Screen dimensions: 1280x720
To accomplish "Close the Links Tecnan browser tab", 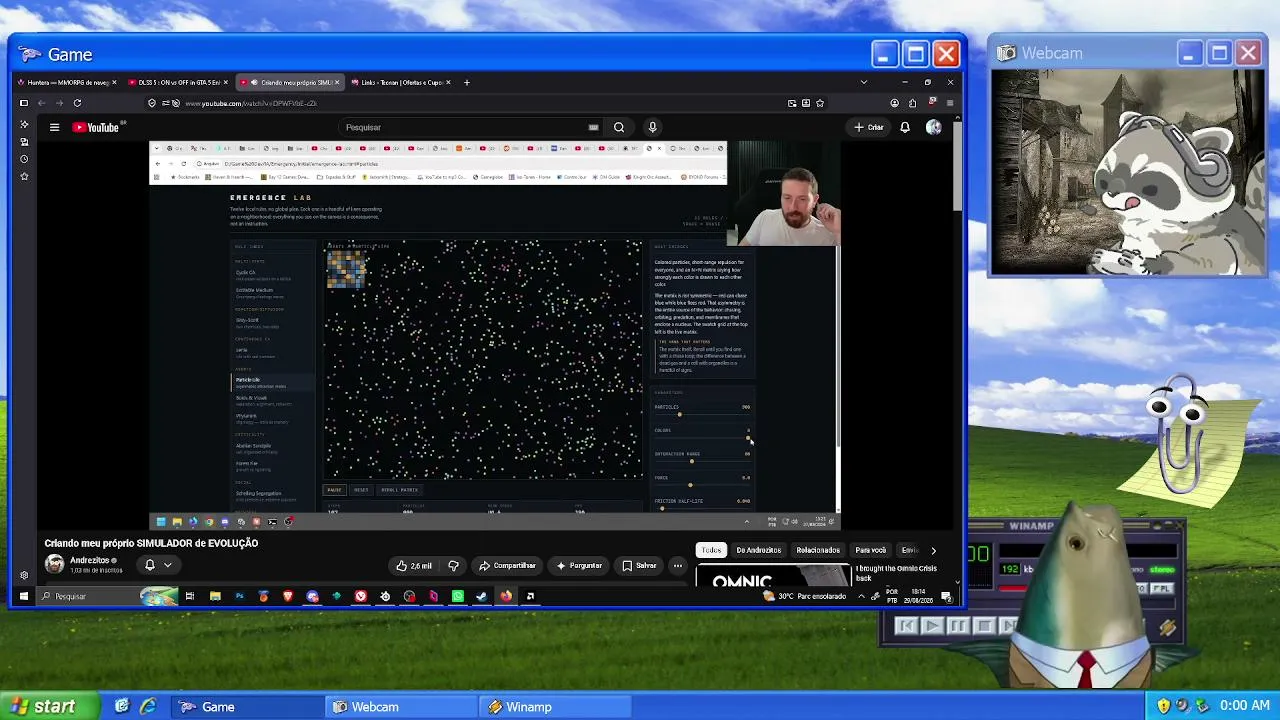I will [x=448, y=82].
